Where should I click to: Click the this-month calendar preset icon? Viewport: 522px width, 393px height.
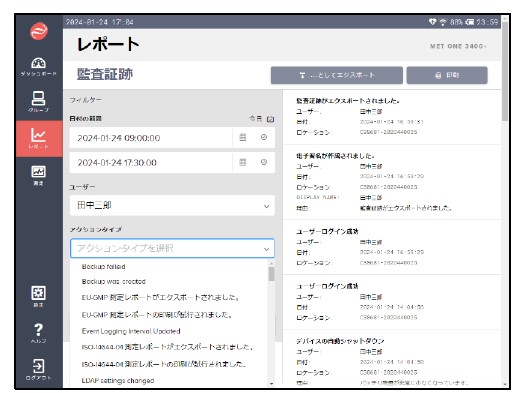[271, 119]
